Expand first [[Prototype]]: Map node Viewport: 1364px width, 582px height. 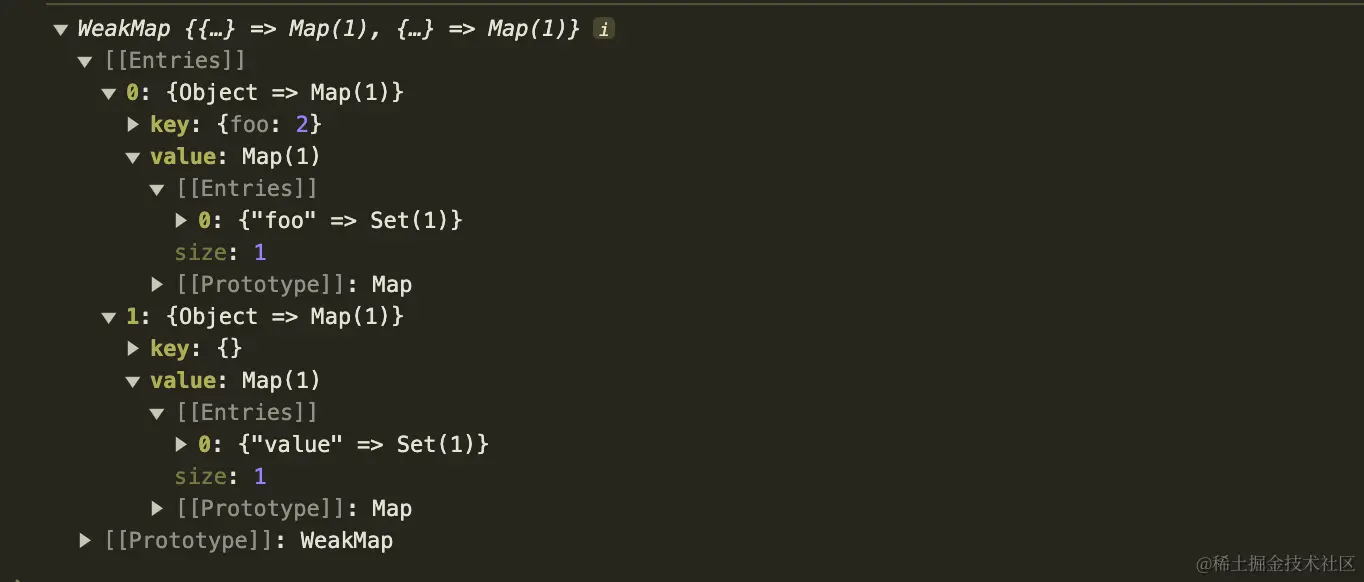click(157, 285)
